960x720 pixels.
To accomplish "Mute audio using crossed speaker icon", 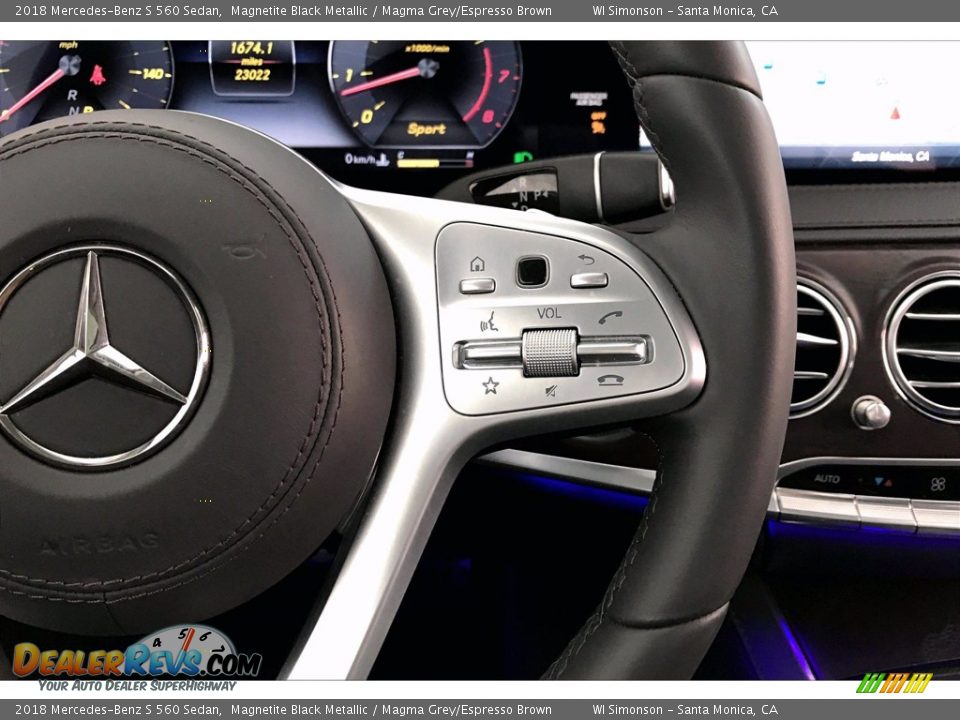I will pyautogui.click(x=551, y=391).
